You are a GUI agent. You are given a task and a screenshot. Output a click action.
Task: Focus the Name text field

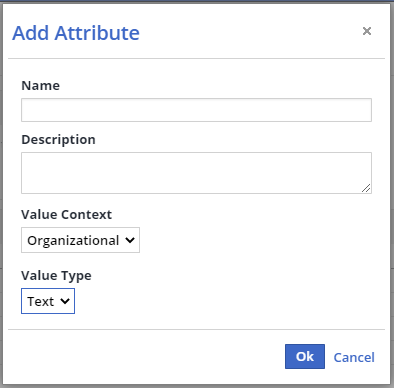[196, 110]
